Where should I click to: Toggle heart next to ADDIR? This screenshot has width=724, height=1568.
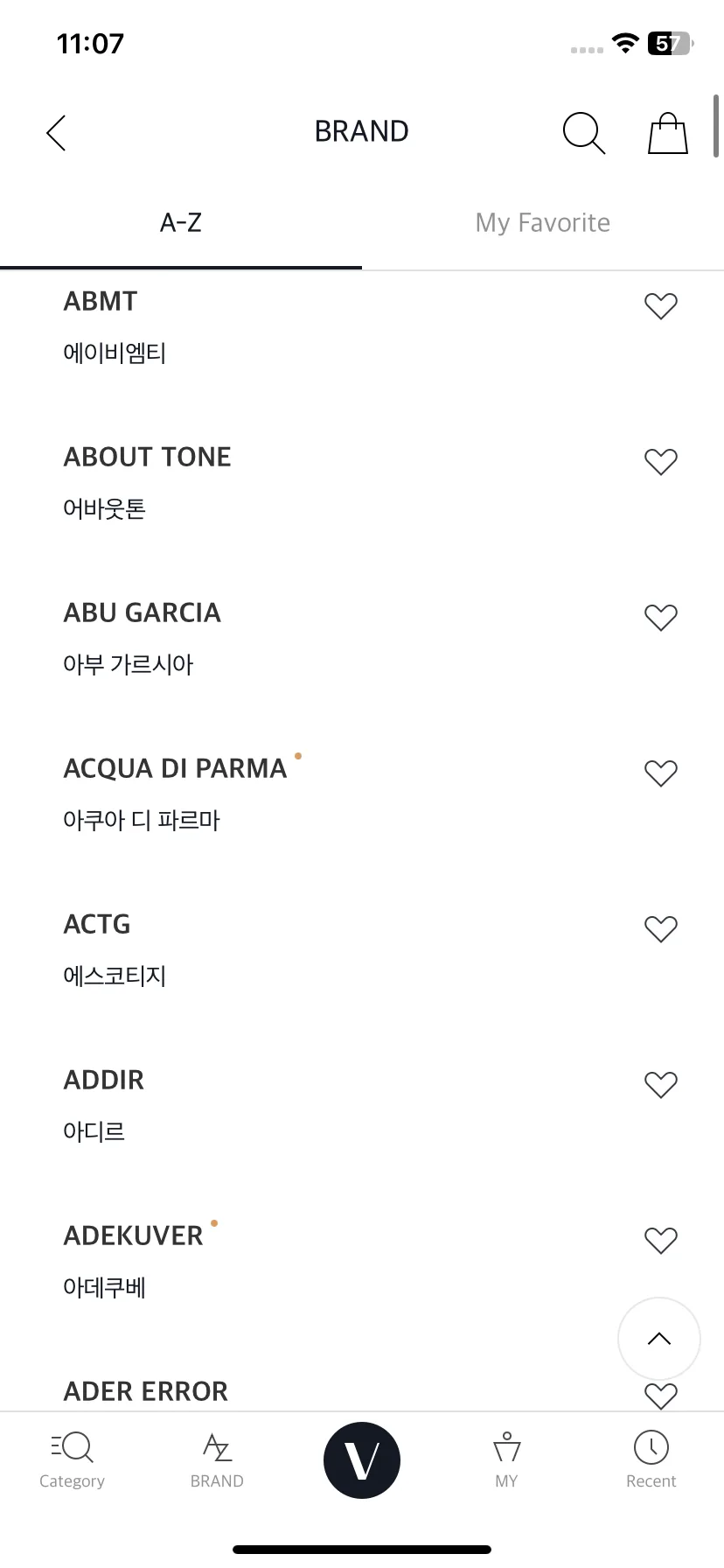coord(661,1085)
